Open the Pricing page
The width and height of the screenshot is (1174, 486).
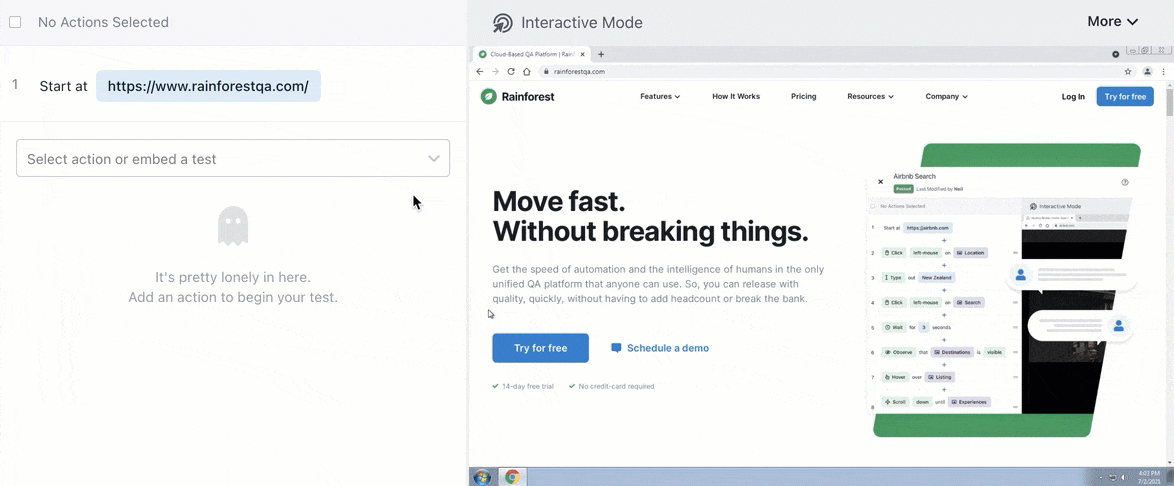tap(803, 97)
